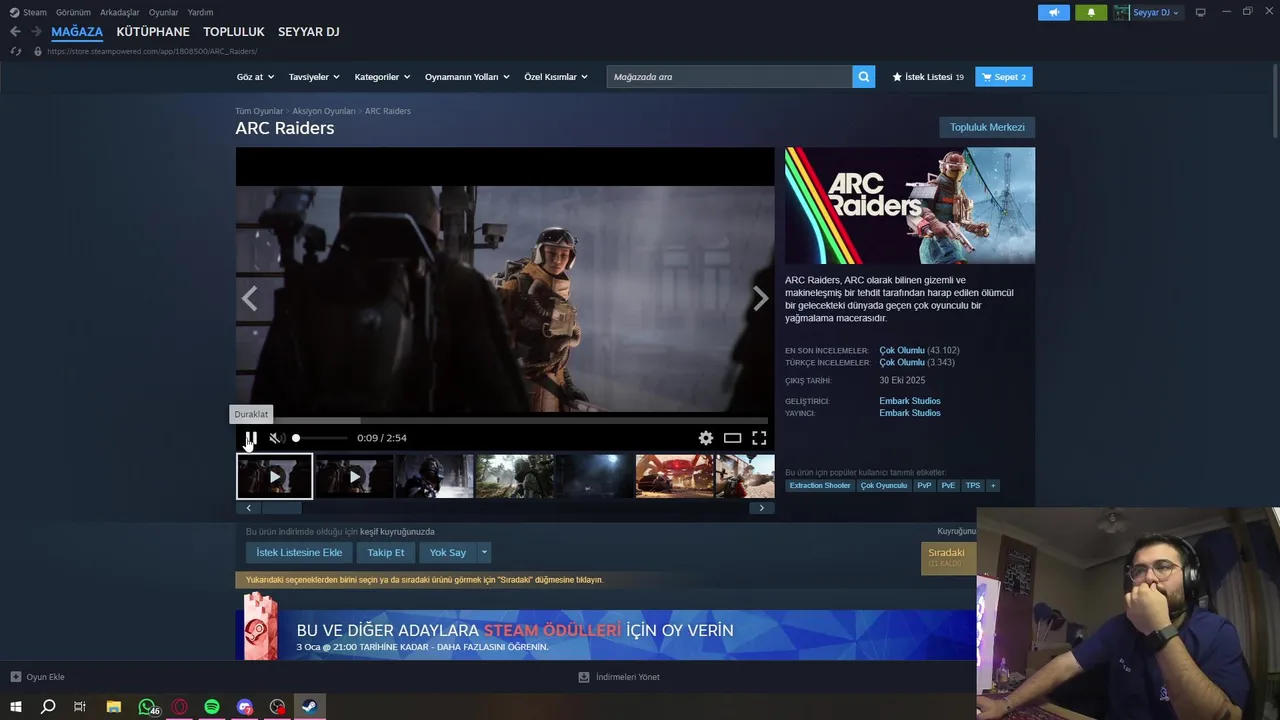Open İstek Listesi wishlist
This screenshot has width=1280, height=720.
[x=928, y=77]
